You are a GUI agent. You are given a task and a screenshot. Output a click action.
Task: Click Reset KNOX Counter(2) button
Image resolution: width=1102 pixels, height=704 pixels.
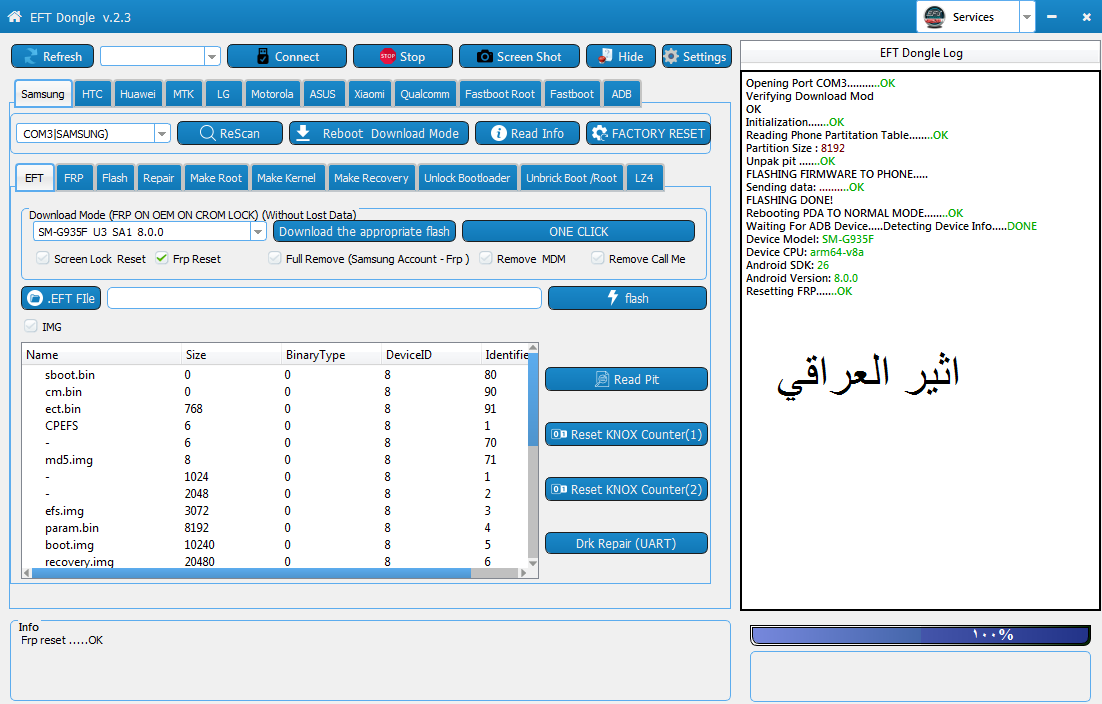[x=626, y=489]
